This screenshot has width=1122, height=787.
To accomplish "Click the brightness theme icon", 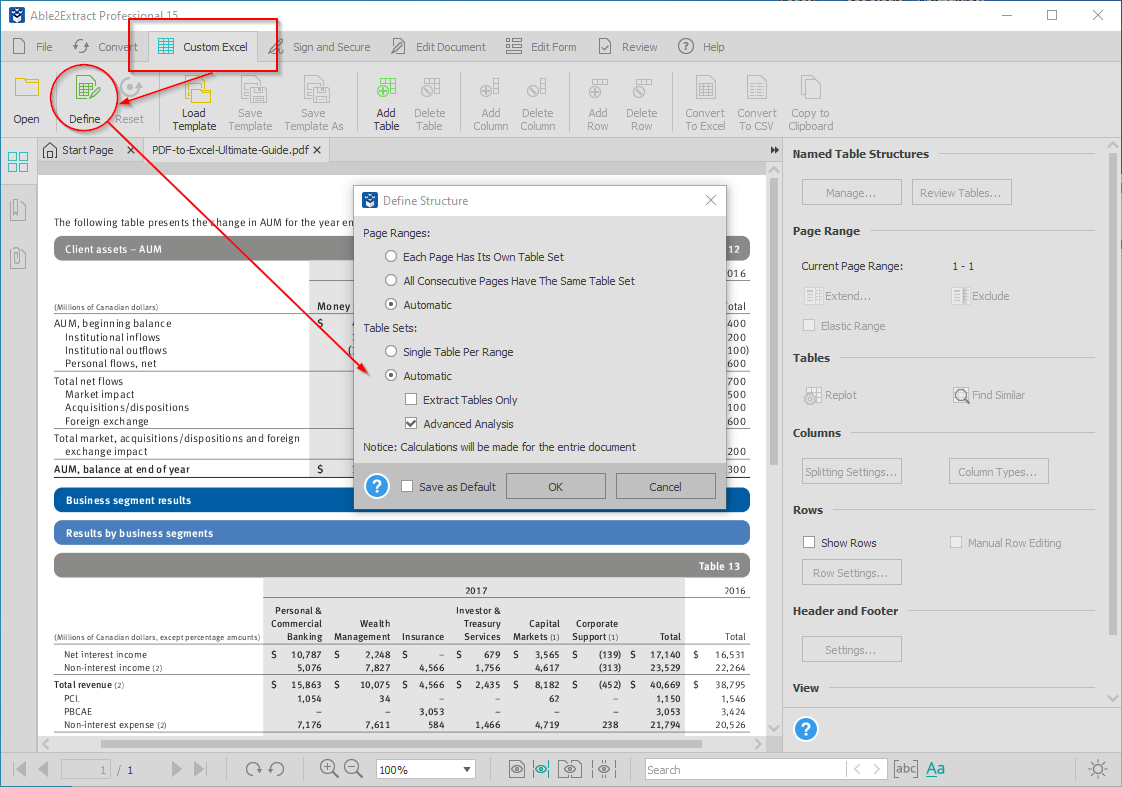I will pyautogui.click(x=1098, y=769).
